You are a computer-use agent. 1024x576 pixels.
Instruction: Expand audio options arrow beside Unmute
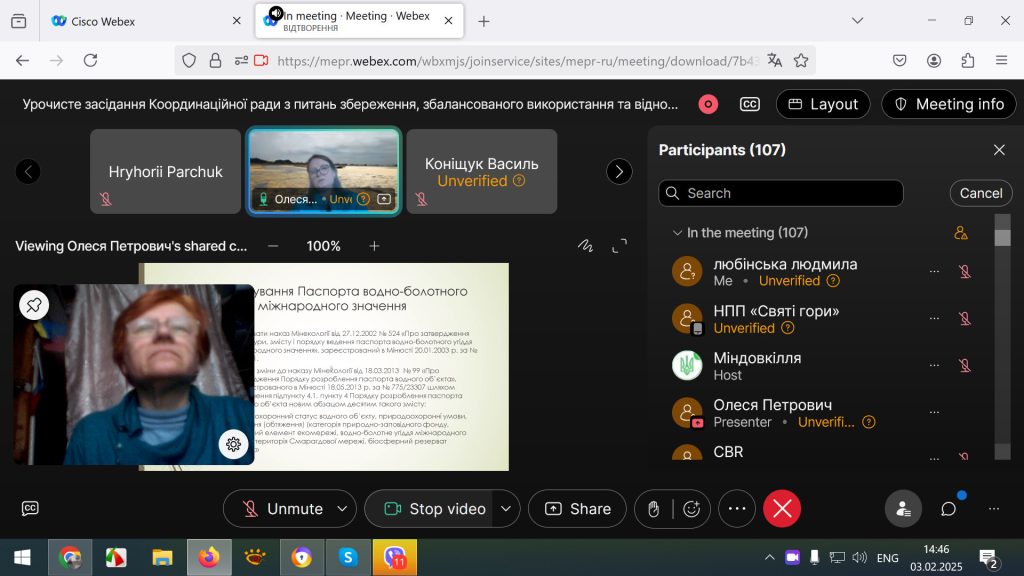click(343, 509)
